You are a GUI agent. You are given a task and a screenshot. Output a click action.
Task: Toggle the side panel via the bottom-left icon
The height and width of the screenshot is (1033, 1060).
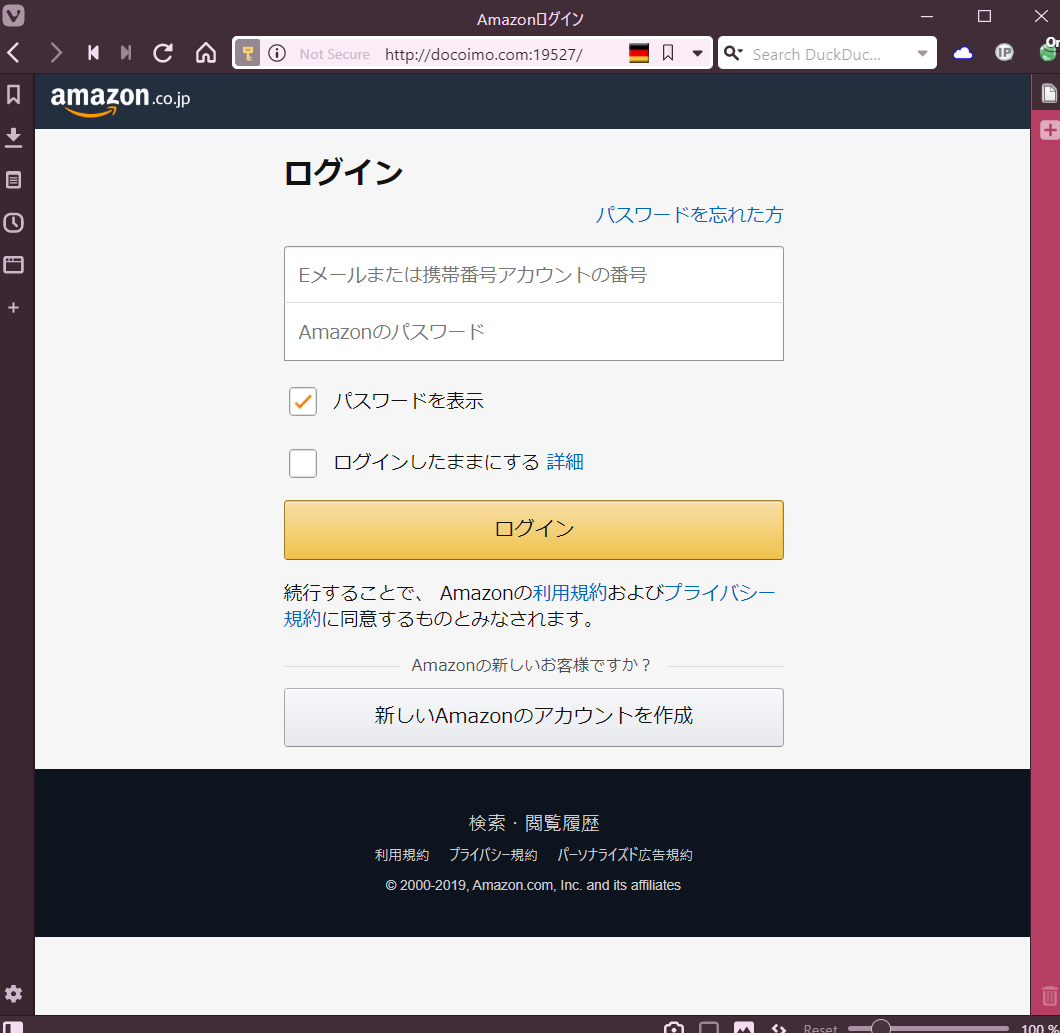click(12, 1028)
